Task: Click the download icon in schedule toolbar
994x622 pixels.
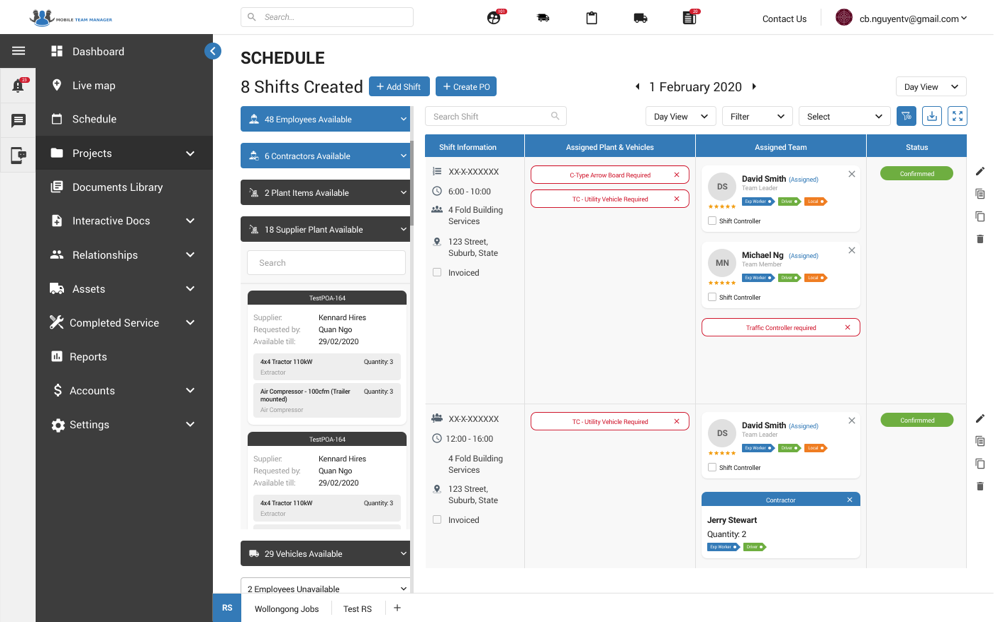Action: coord(932,116)
